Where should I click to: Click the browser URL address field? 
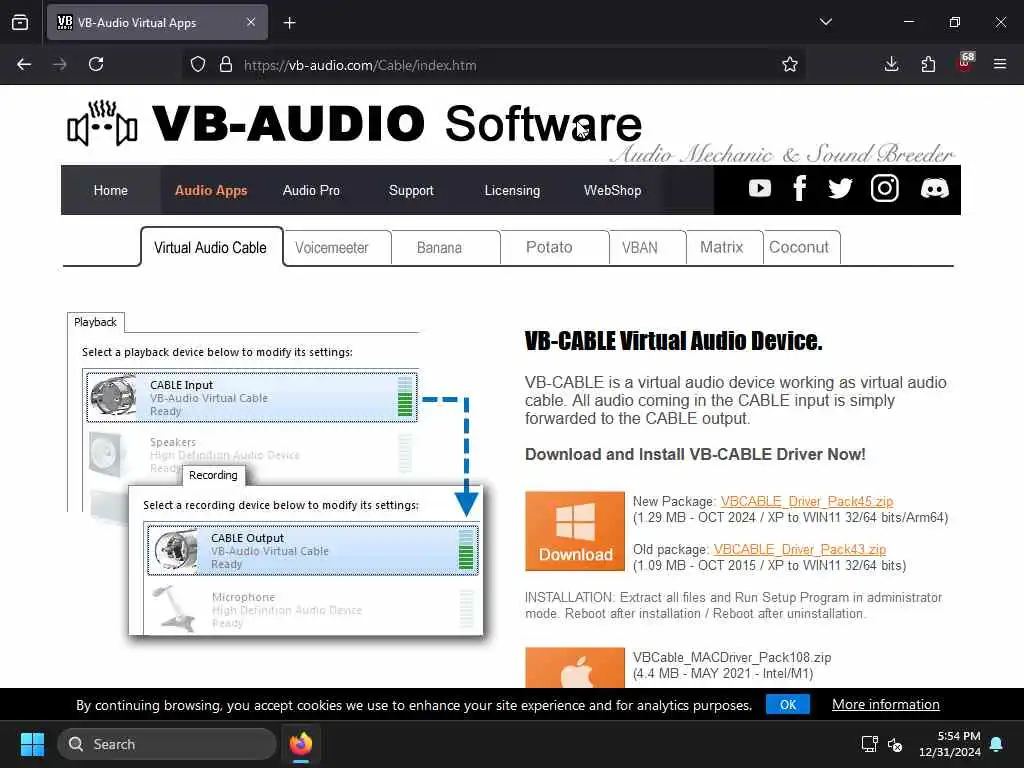496,65
